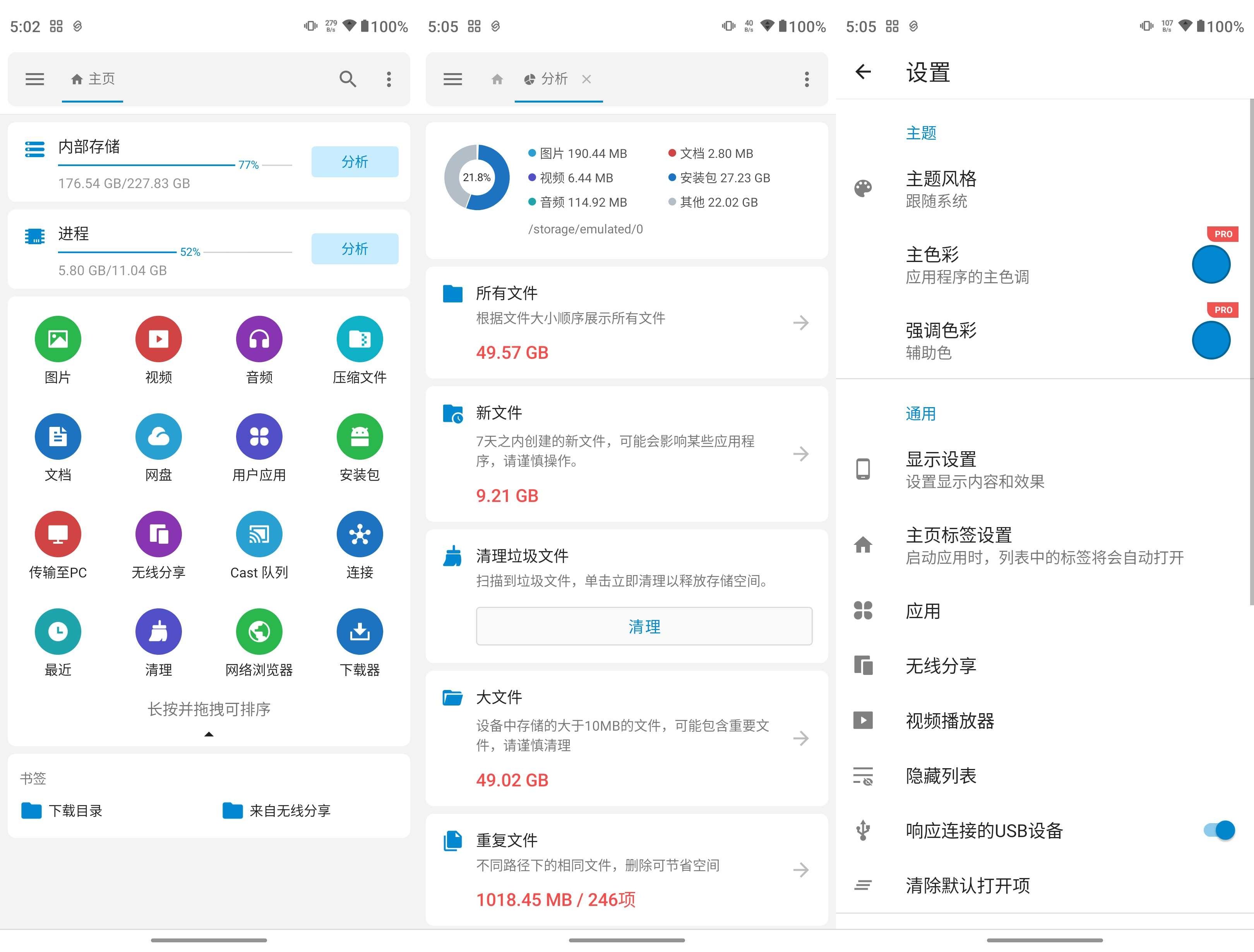Launch 传输至PC
The height and width of the screenshot is (952, 1254).
(58, 534)
